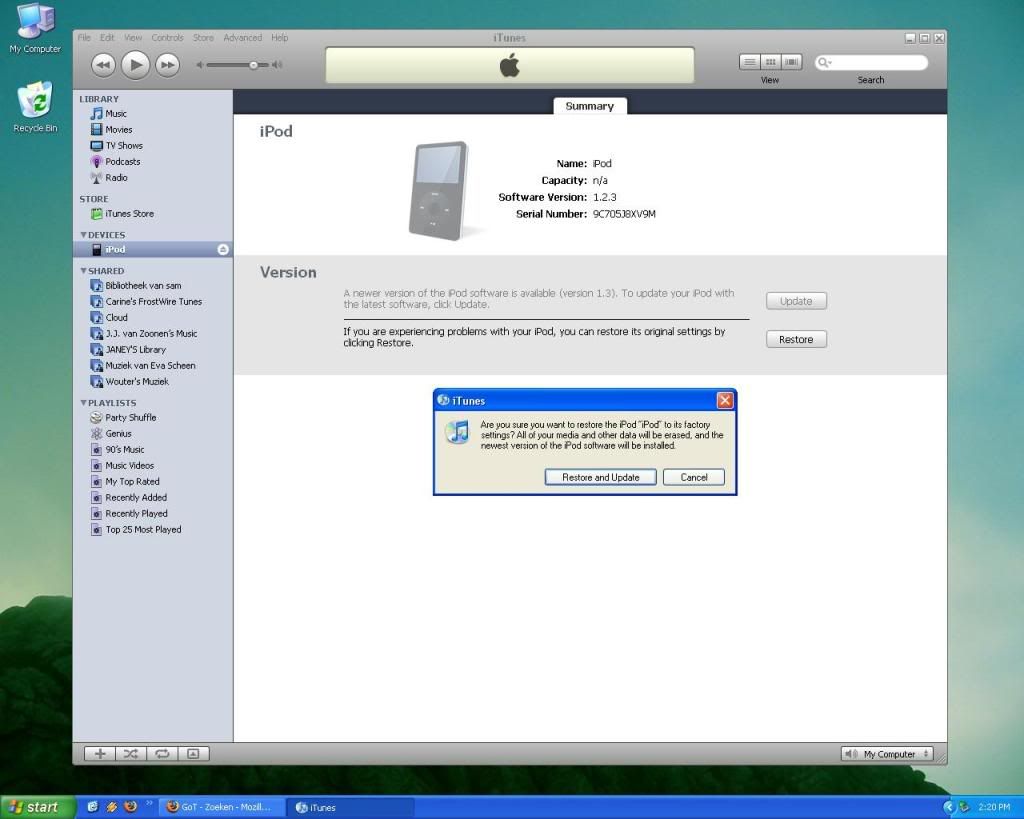Switch to list view

(x=750, y=62)
